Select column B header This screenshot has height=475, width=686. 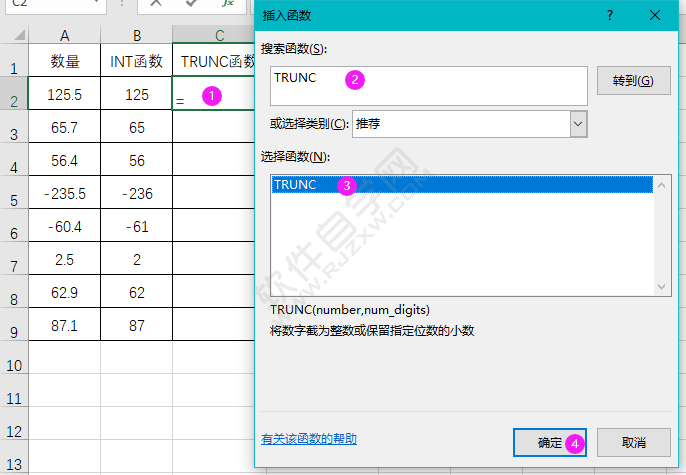(136, 36)
